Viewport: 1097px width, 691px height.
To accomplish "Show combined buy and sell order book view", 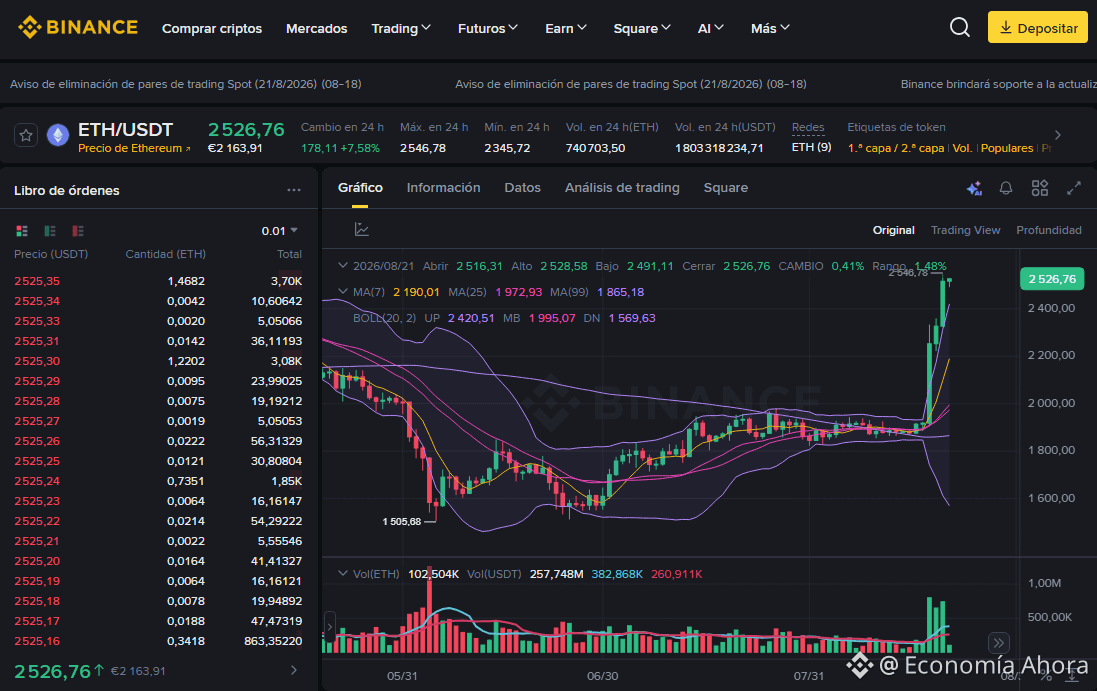I will click(x=22, y=231).
